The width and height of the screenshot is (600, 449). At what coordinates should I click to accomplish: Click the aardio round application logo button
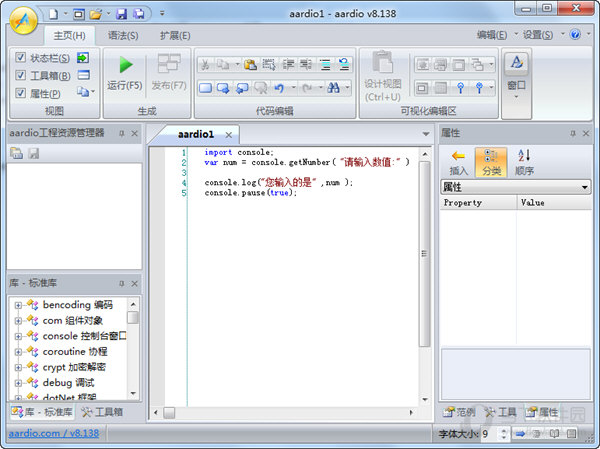point(23,21)
